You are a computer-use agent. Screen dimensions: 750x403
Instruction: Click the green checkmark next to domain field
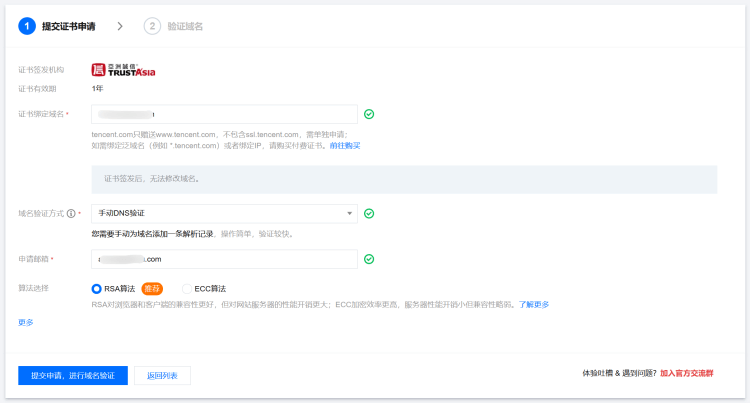369,114
